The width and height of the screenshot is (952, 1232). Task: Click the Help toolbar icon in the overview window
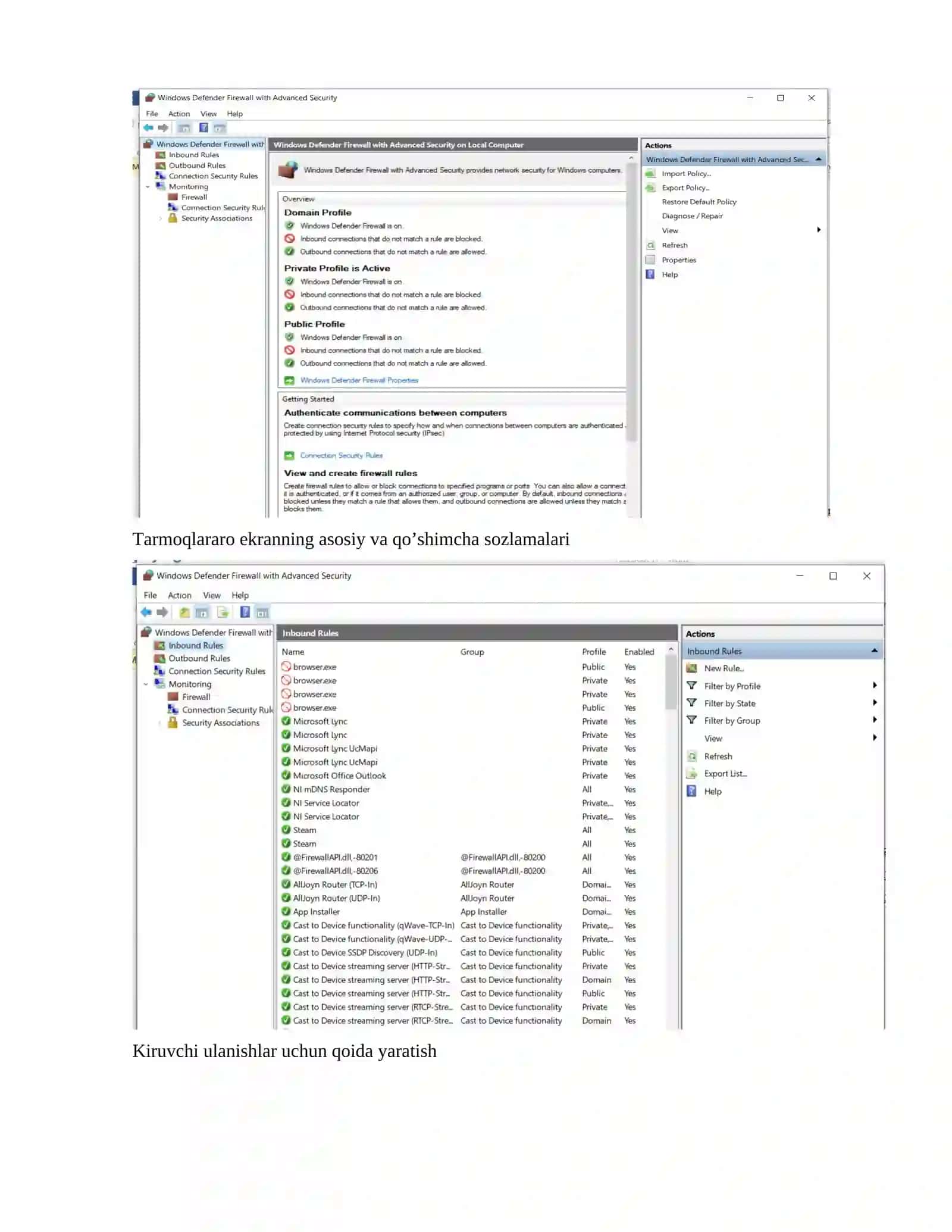tap(203, 127)
